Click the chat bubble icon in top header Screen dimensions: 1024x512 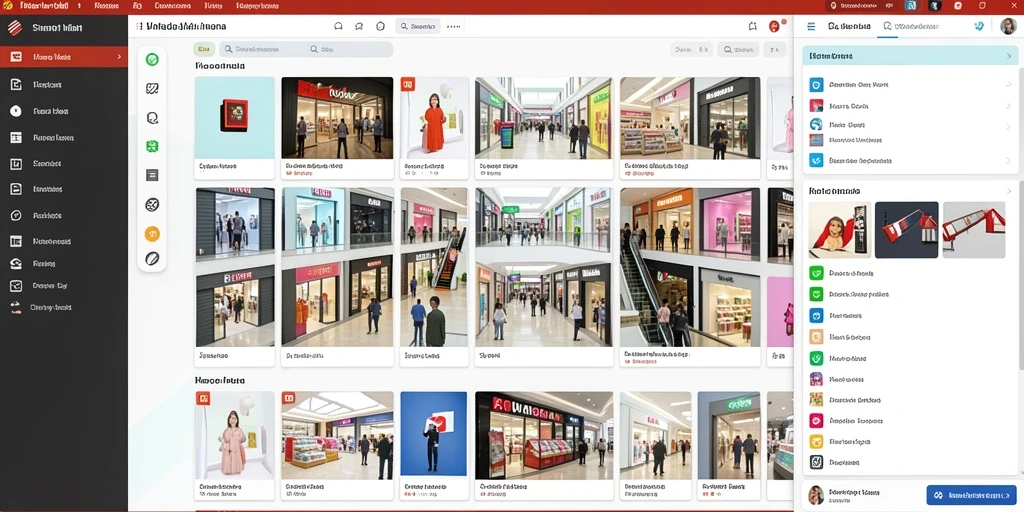[x=338, y=27]
